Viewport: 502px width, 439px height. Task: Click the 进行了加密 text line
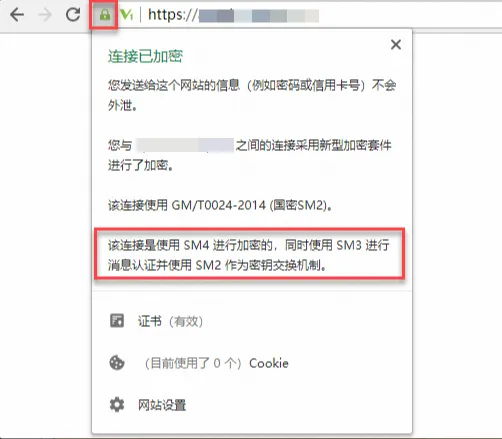pos(141,165)
